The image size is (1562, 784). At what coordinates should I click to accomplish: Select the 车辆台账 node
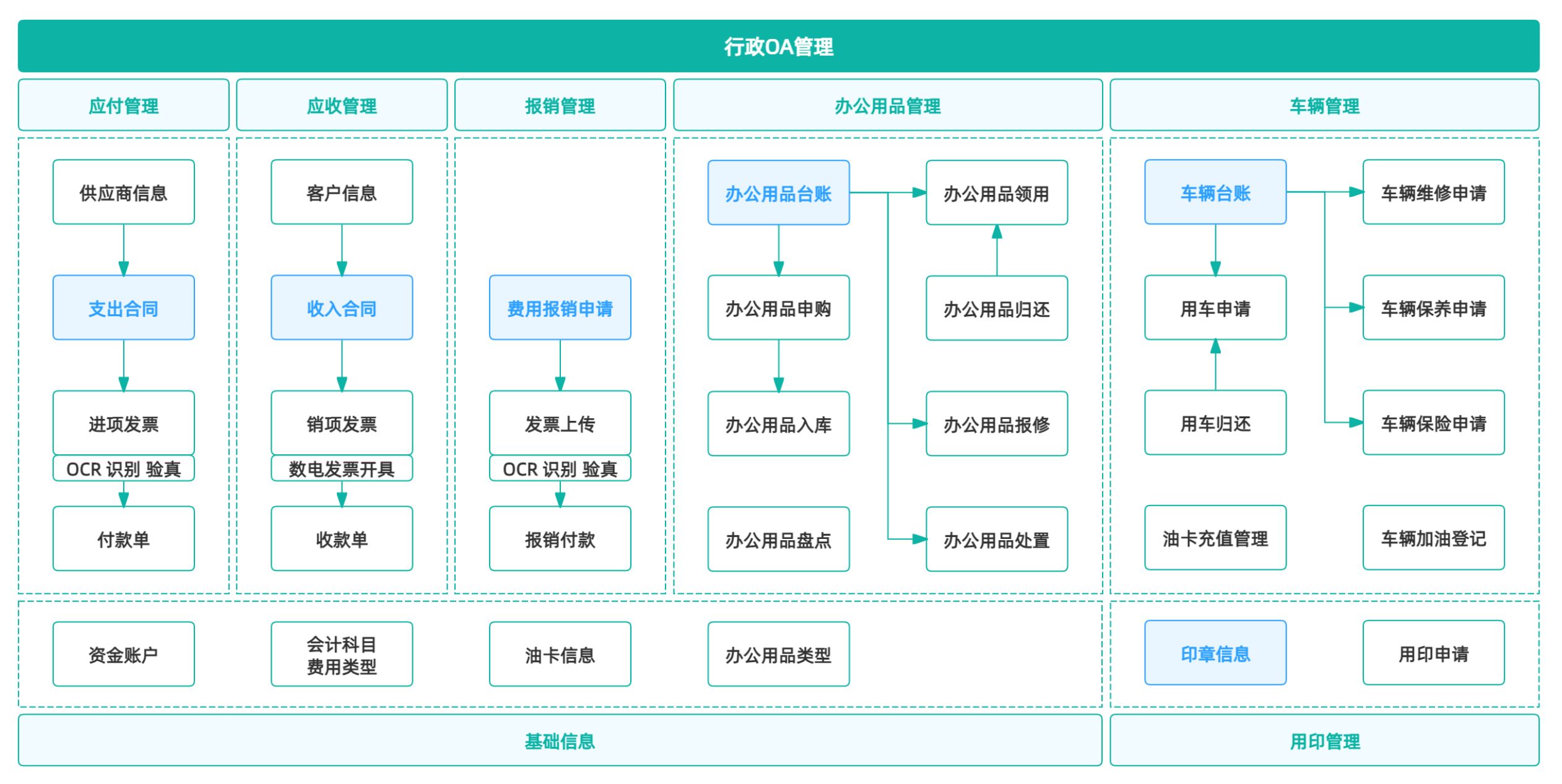coord(1215,192)
